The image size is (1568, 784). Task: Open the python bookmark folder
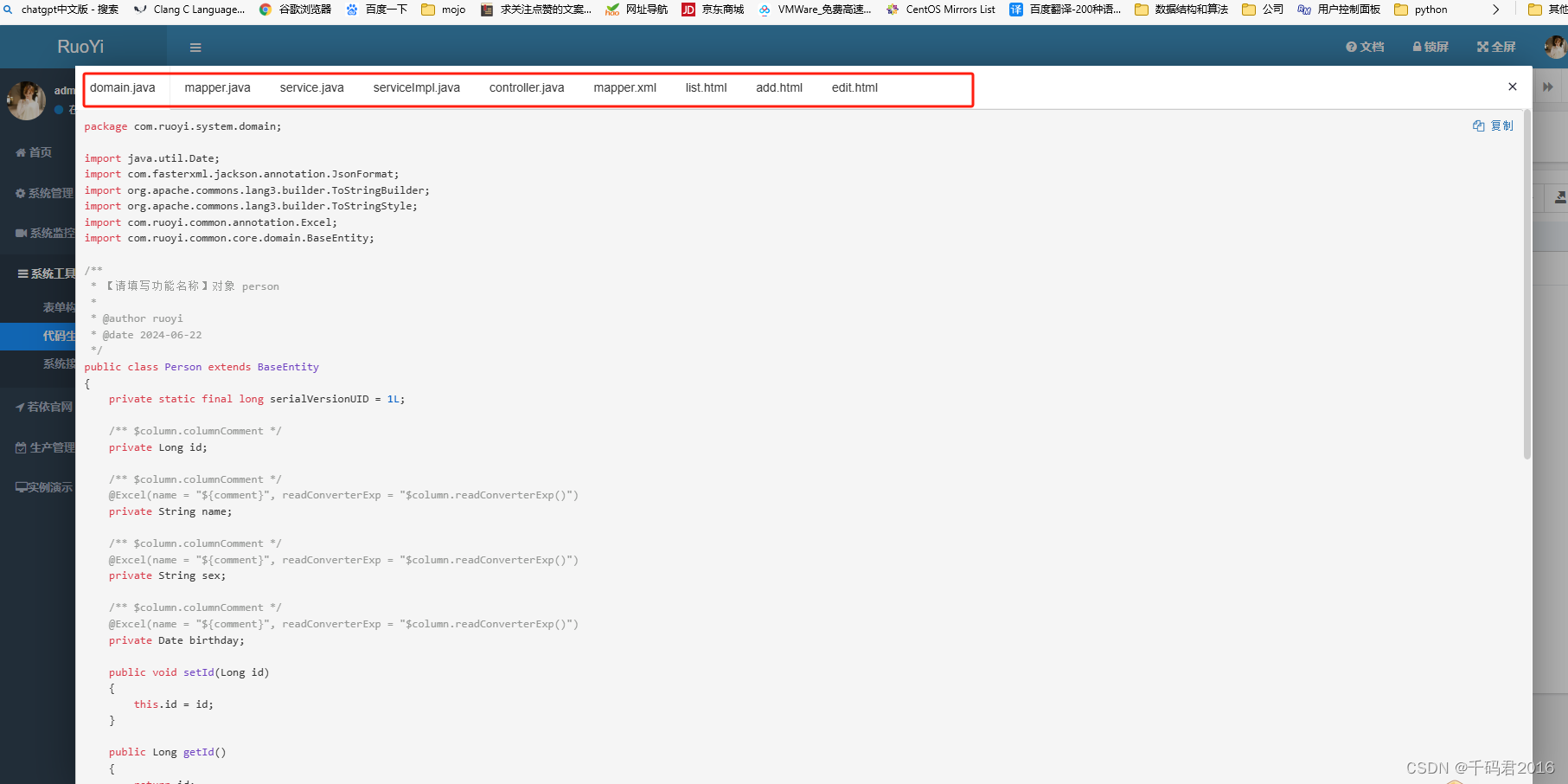tap(1421, 10)
